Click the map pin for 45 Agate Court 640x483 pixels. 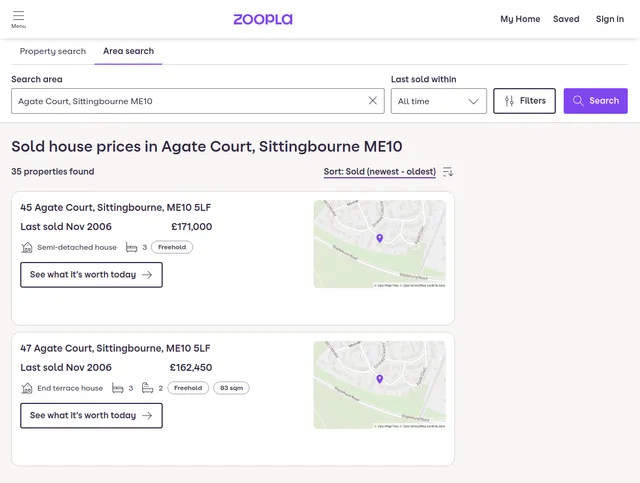pyautogui.click(x=379, y=238)
